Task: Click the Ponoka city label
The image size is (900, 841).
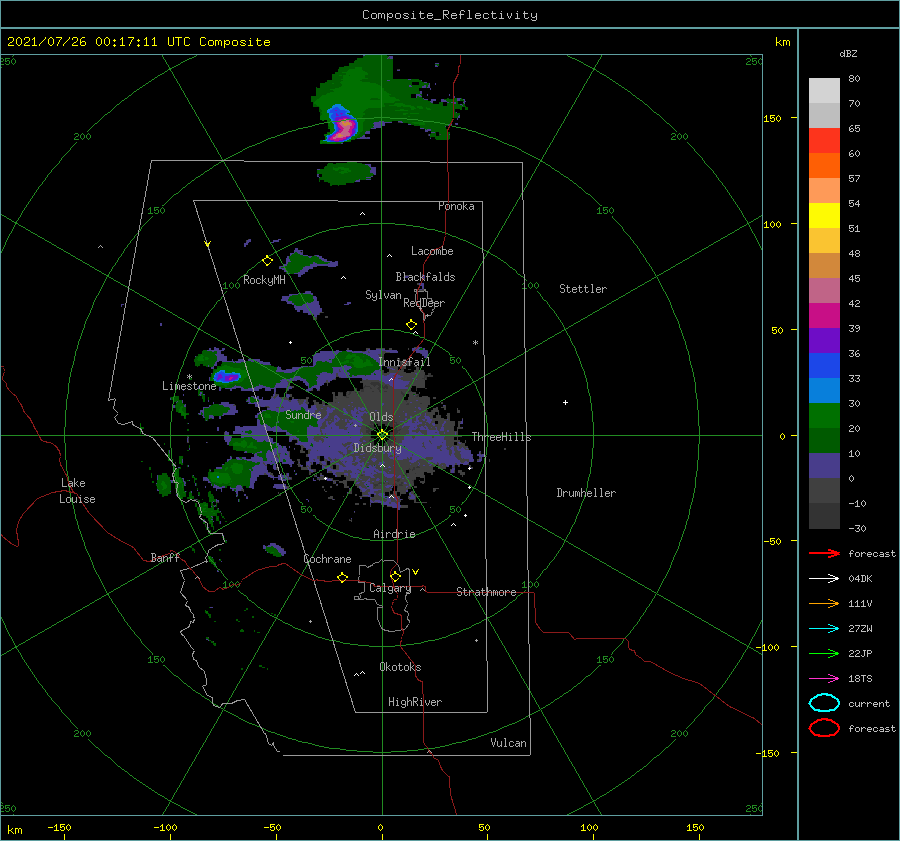Action: click(x=456, y=206)
